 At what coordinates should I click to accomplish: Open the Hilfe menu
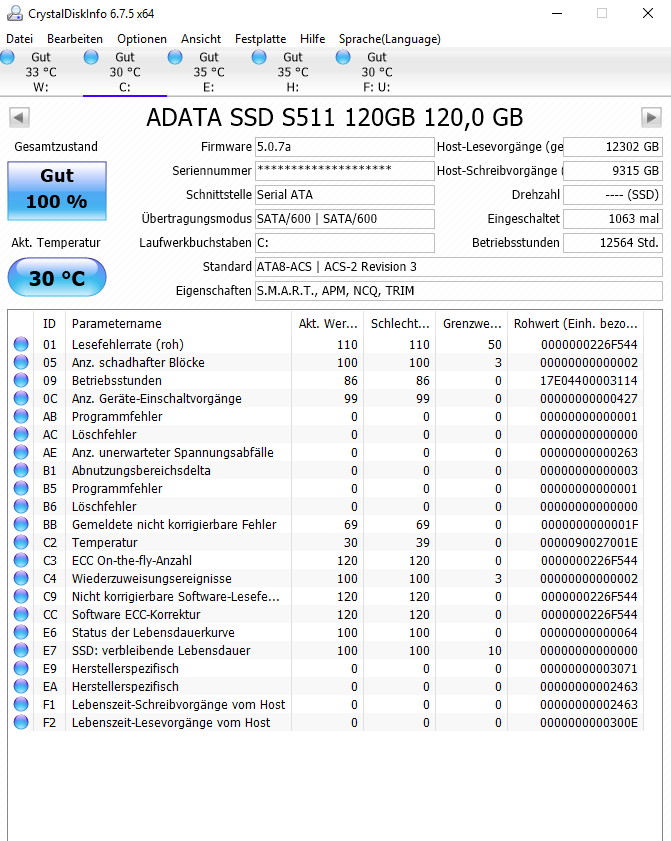[312, 39]
